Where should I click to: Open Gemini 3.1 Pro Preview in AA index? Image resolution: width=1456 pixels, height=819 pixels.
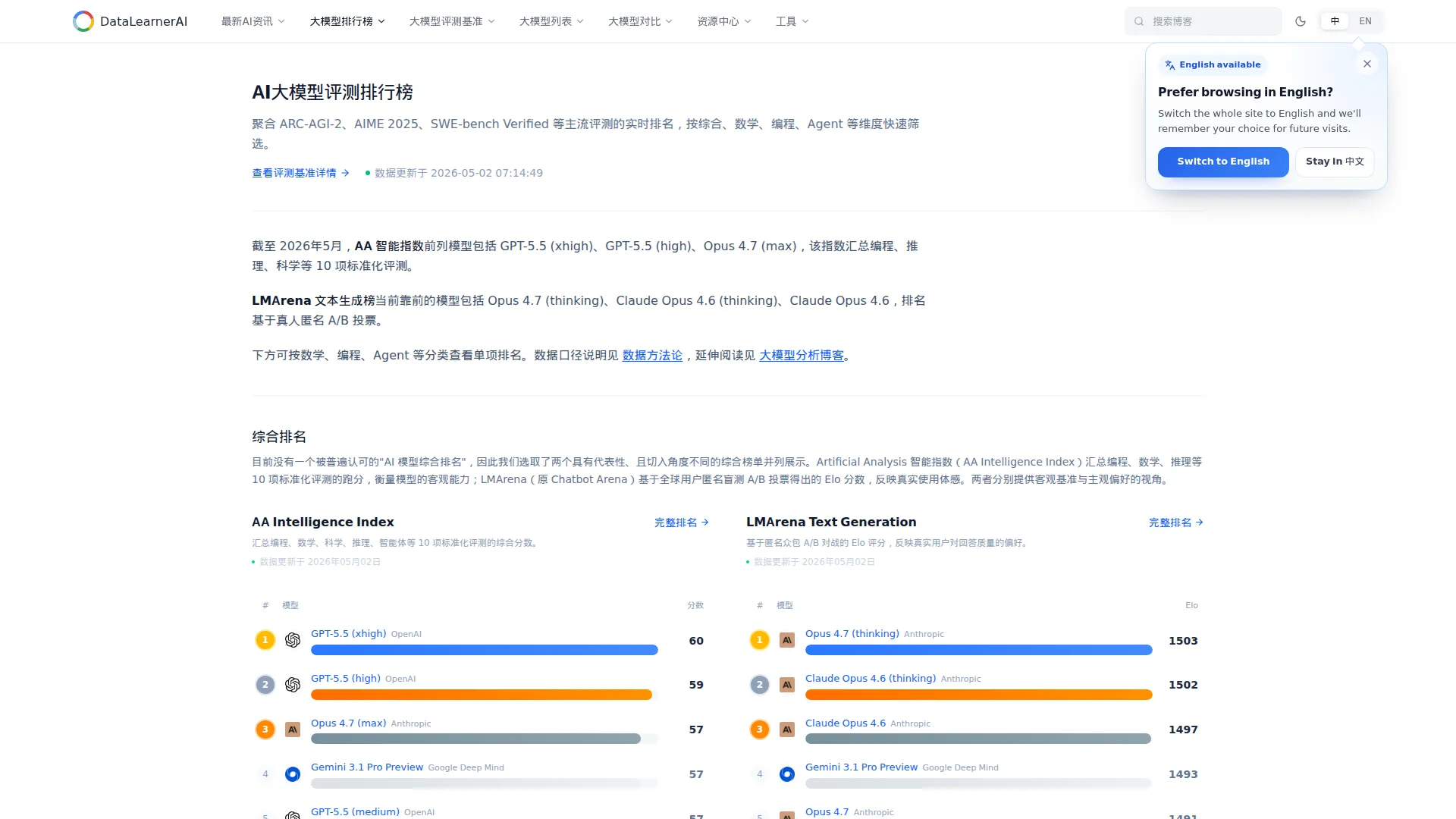coord(367,767)
